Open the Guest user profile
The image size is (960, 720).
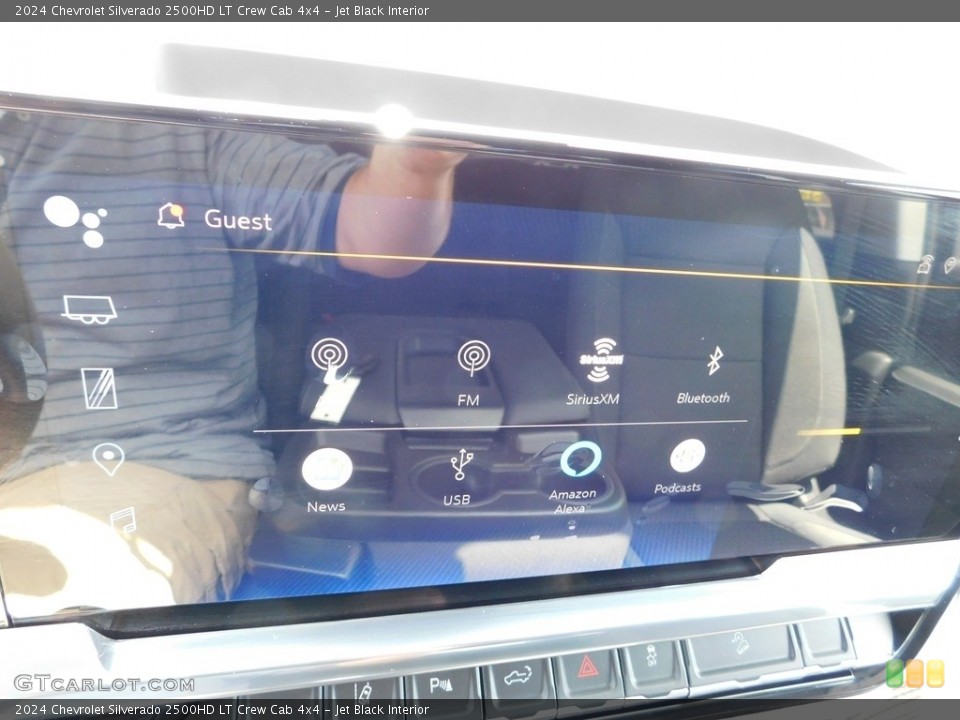(238, 220)
